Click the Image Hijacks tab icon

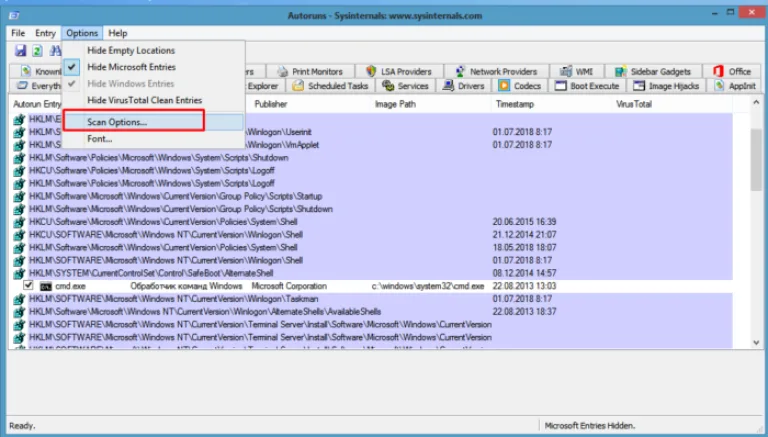(639, 86)
